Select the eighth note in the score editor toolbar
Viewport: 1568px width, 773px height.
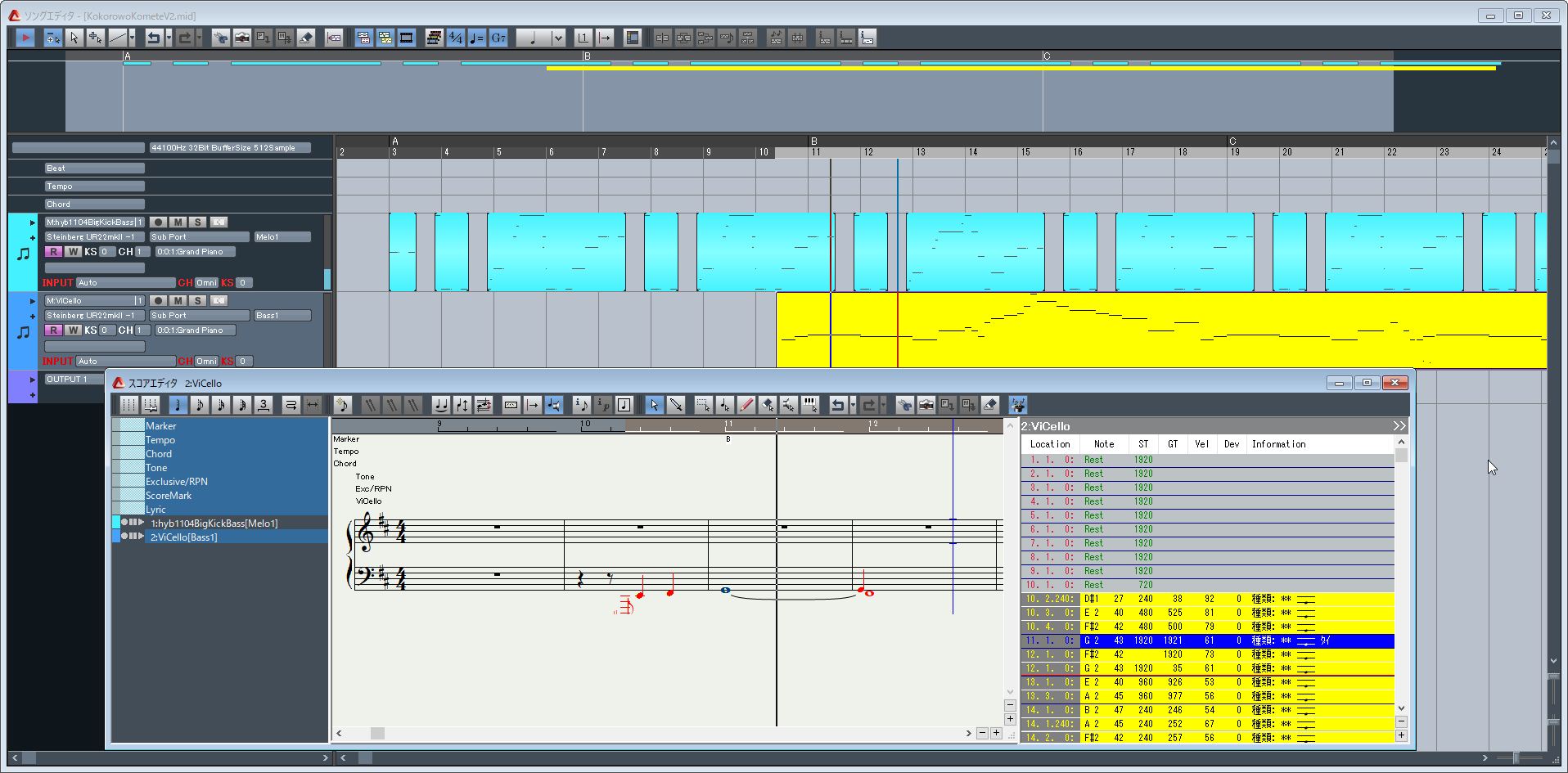point(200,405)
